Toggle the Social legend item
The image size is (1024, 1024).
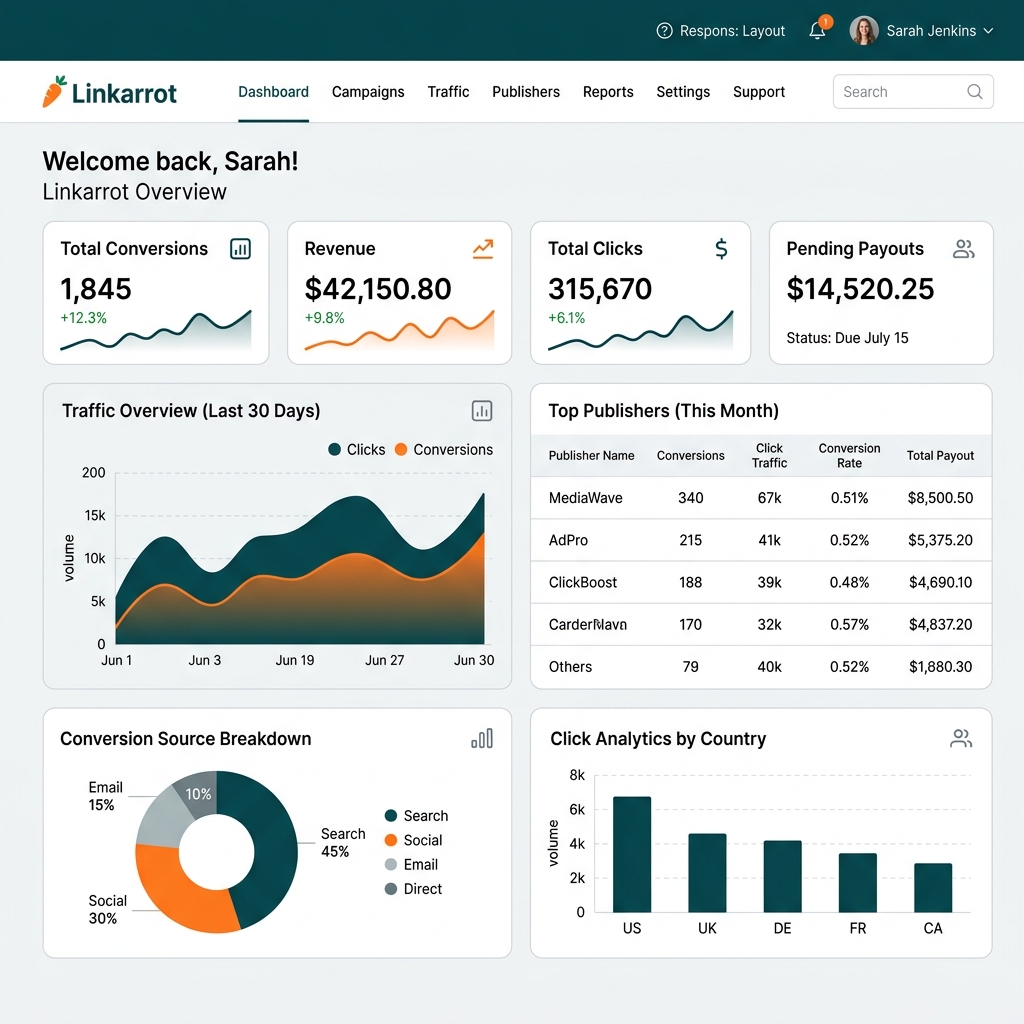coord(413,840)
